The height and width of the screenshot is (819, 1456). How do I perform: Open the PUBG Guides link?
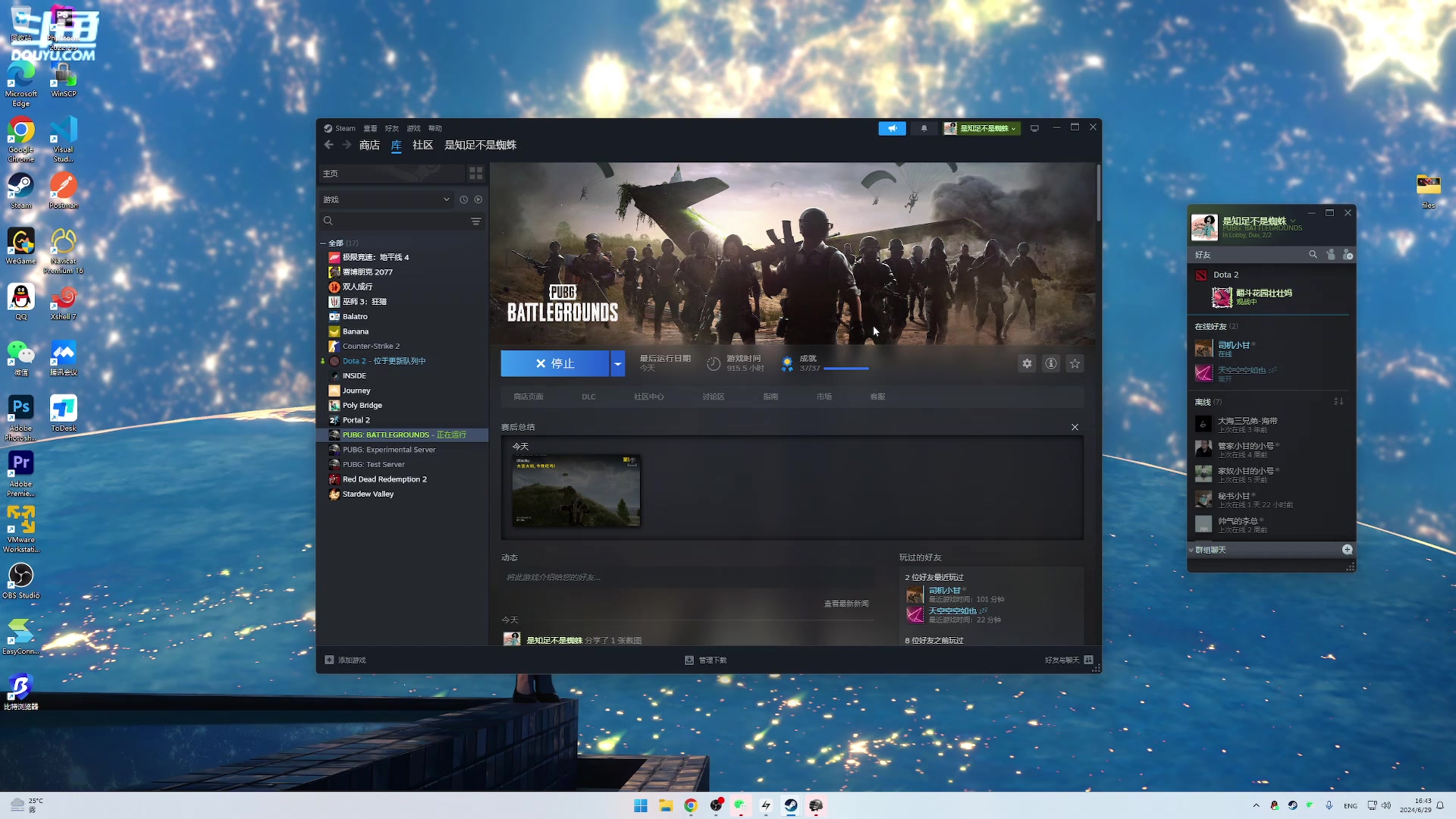click(x=770, y=397)
